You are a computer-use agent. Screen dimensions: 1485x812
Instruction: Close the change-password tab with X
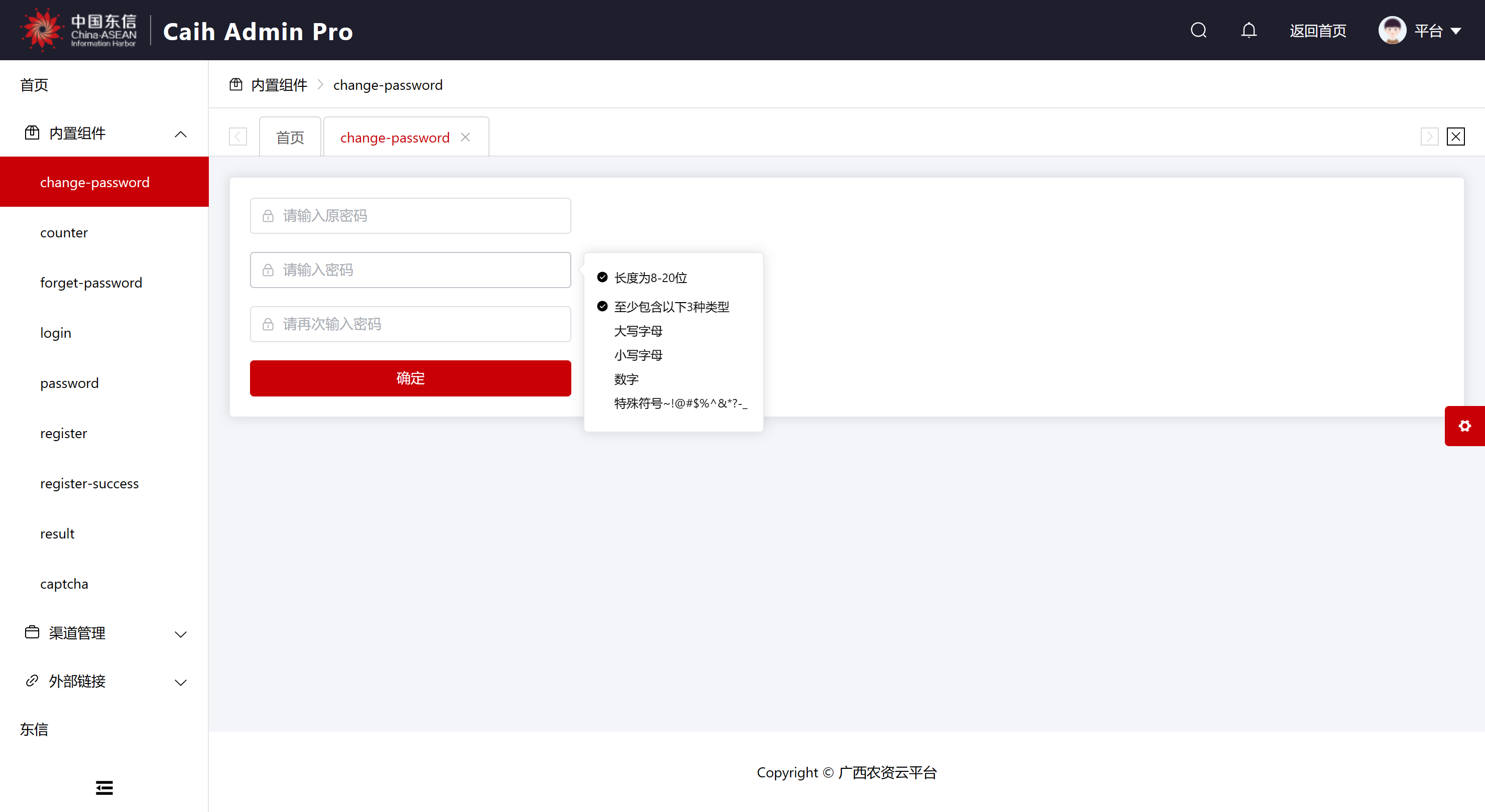tap(465, 137)
